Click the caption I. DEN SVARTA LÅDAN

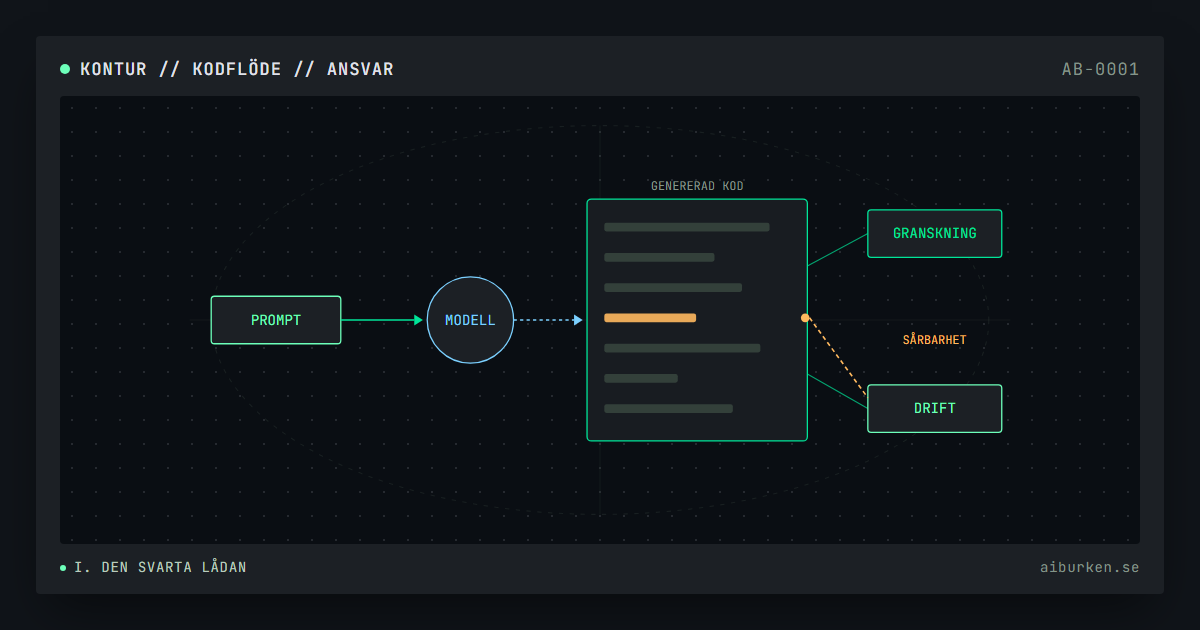(160, 568)
